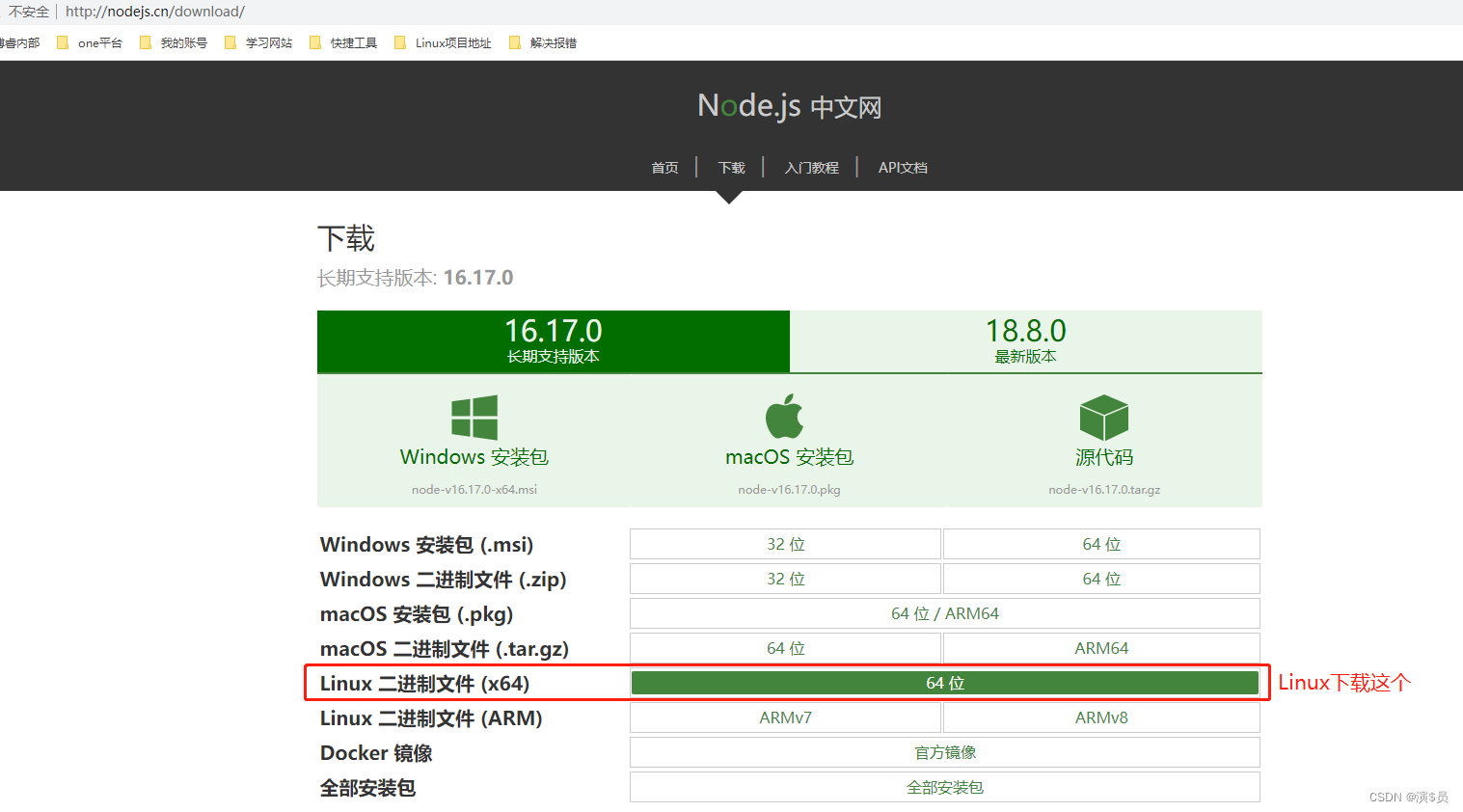Download 源代码 node-v16.17.0.tar.gz
1463x812 pixels.
[1104, 444]
